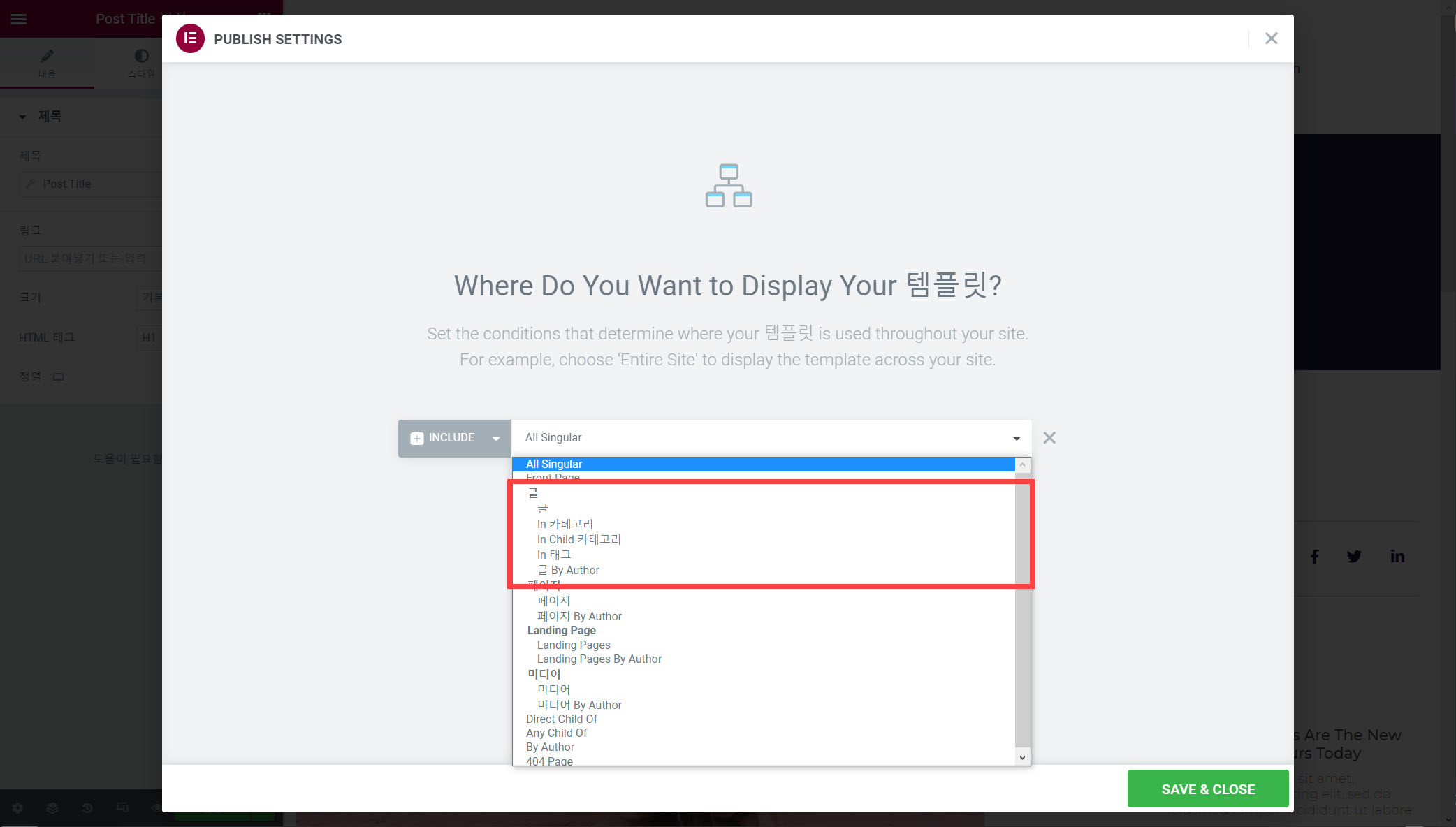Click the Twitter share icon
This screenshot has height=827, width=1456.
[x=1354, y=556]
